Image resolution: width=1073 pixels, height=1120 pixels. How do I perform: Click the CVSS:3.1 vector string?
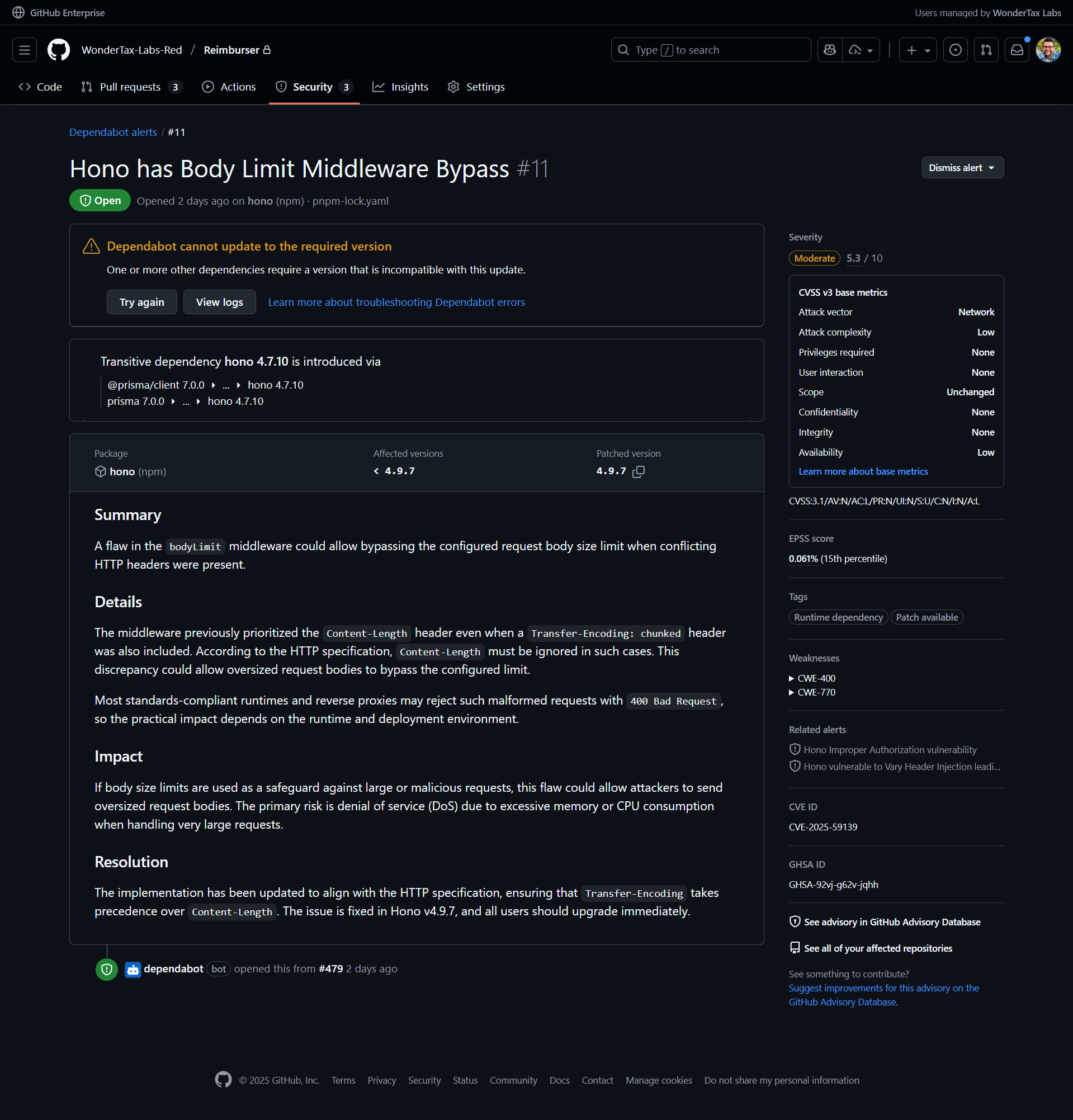[x=884, y=501]
